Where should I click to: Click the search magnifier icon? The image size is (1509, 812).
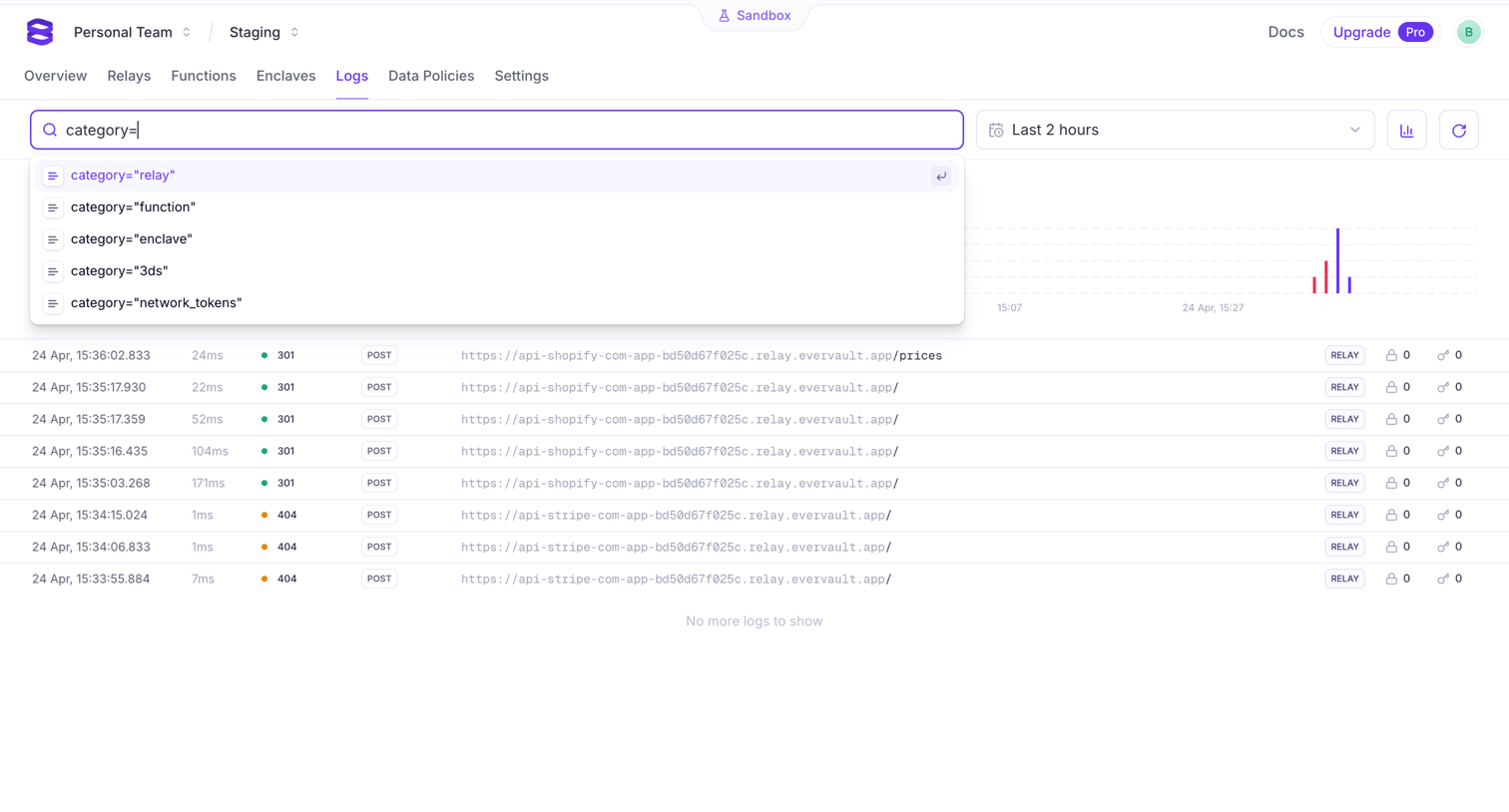coord(50,130)
